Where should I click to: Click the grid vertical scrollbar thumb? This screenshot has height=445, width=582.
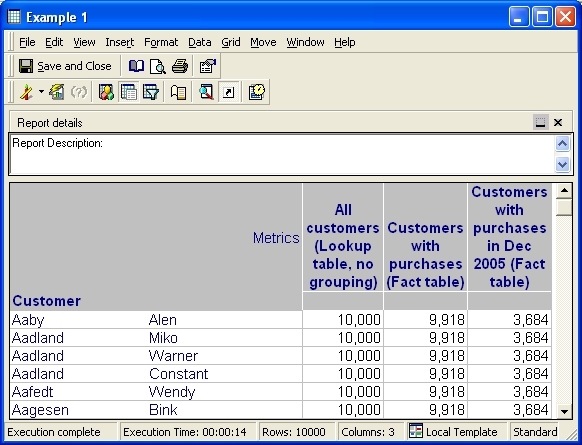click(x=564, y=207)
